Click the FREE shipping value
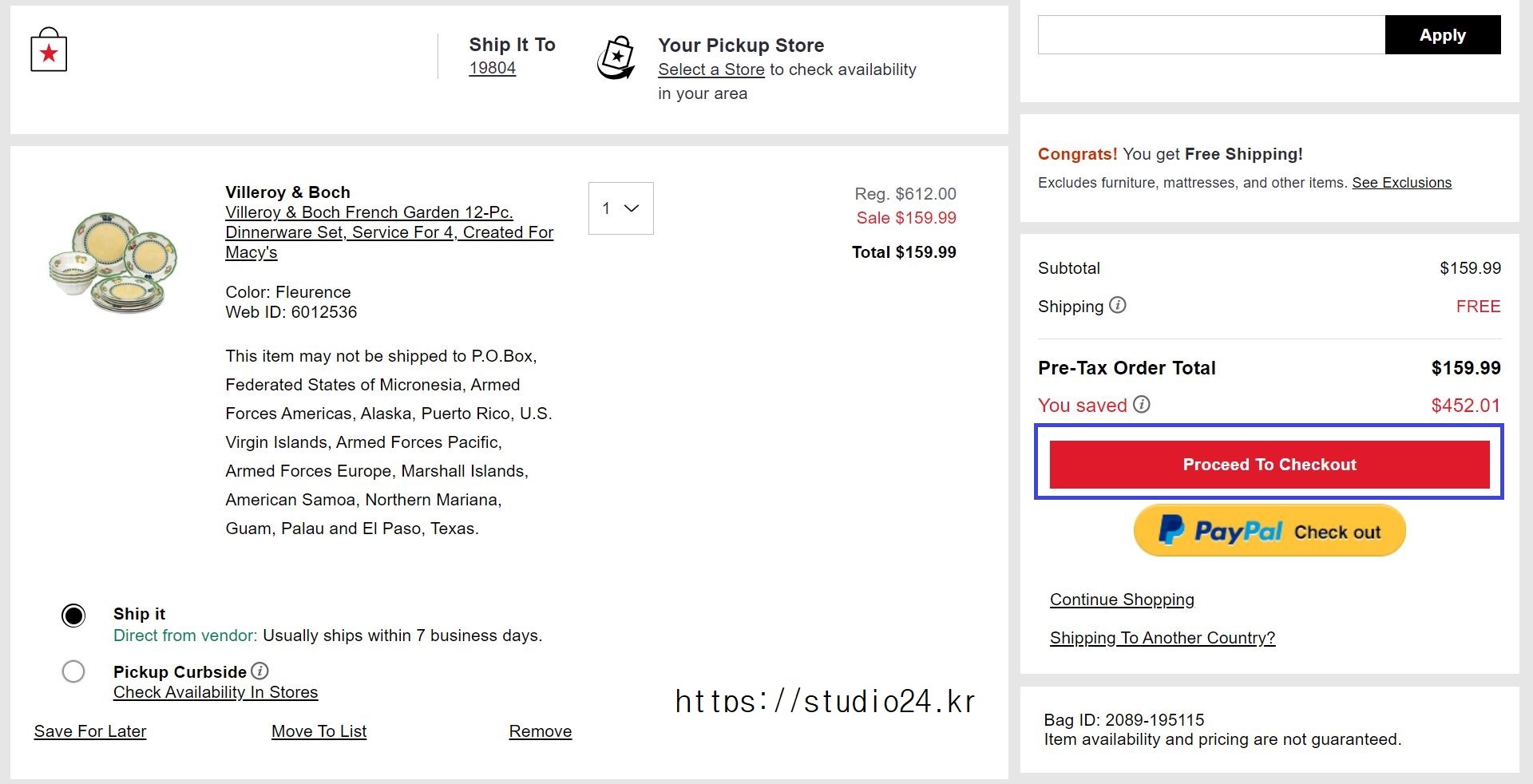 (x=1479, y=307)
